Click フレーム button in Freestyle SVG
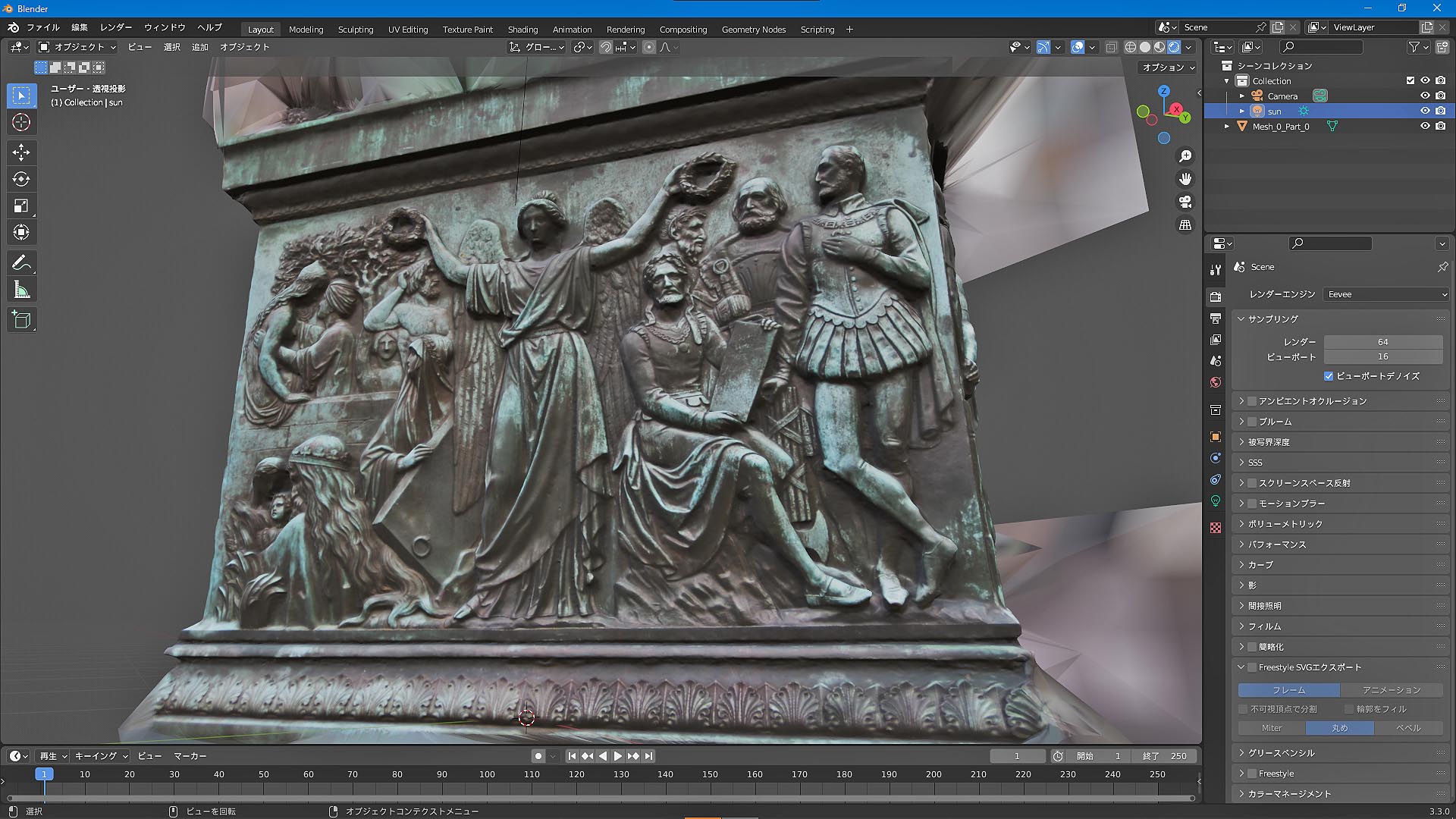 [1288, 690]
